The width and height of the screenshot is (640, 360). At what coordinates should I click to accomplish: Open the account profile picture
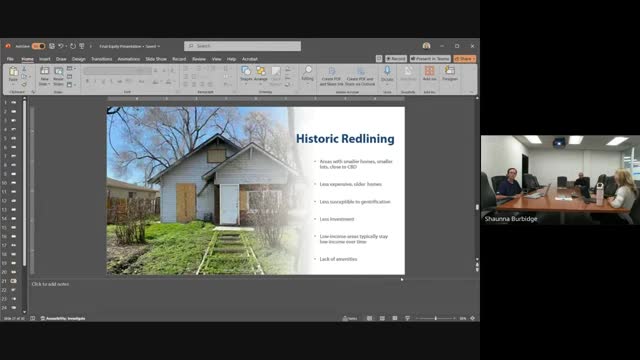pyautogui.click(x=427, y=46)
